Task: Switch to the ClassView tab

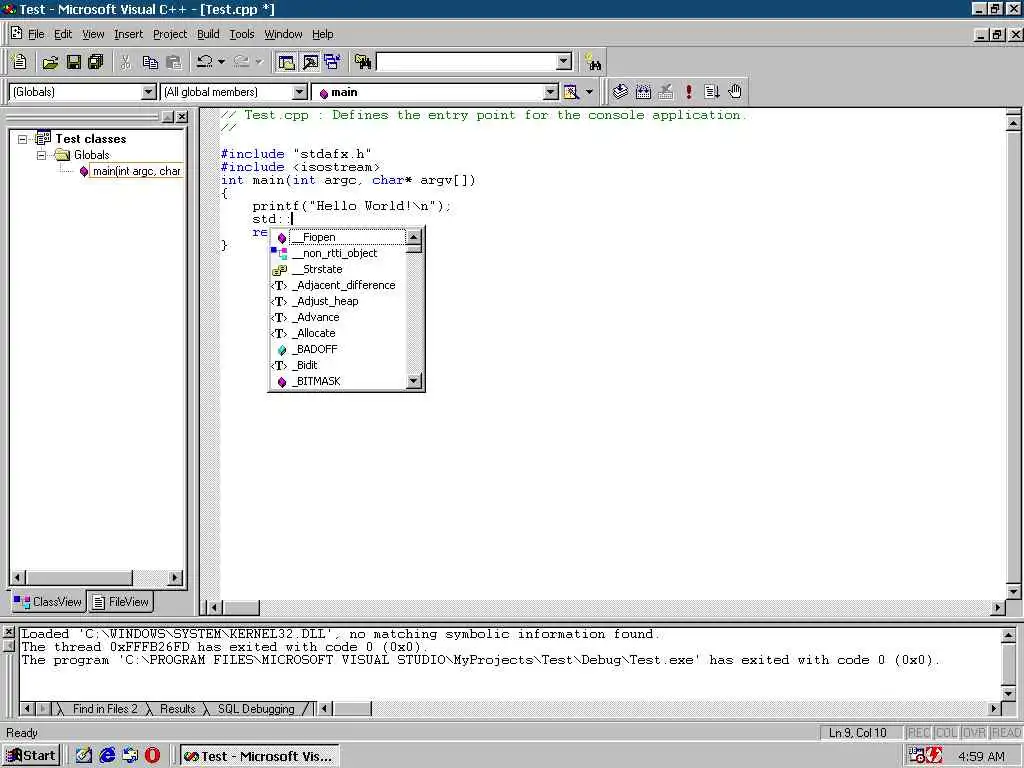Action: click(x=48, y=601)
